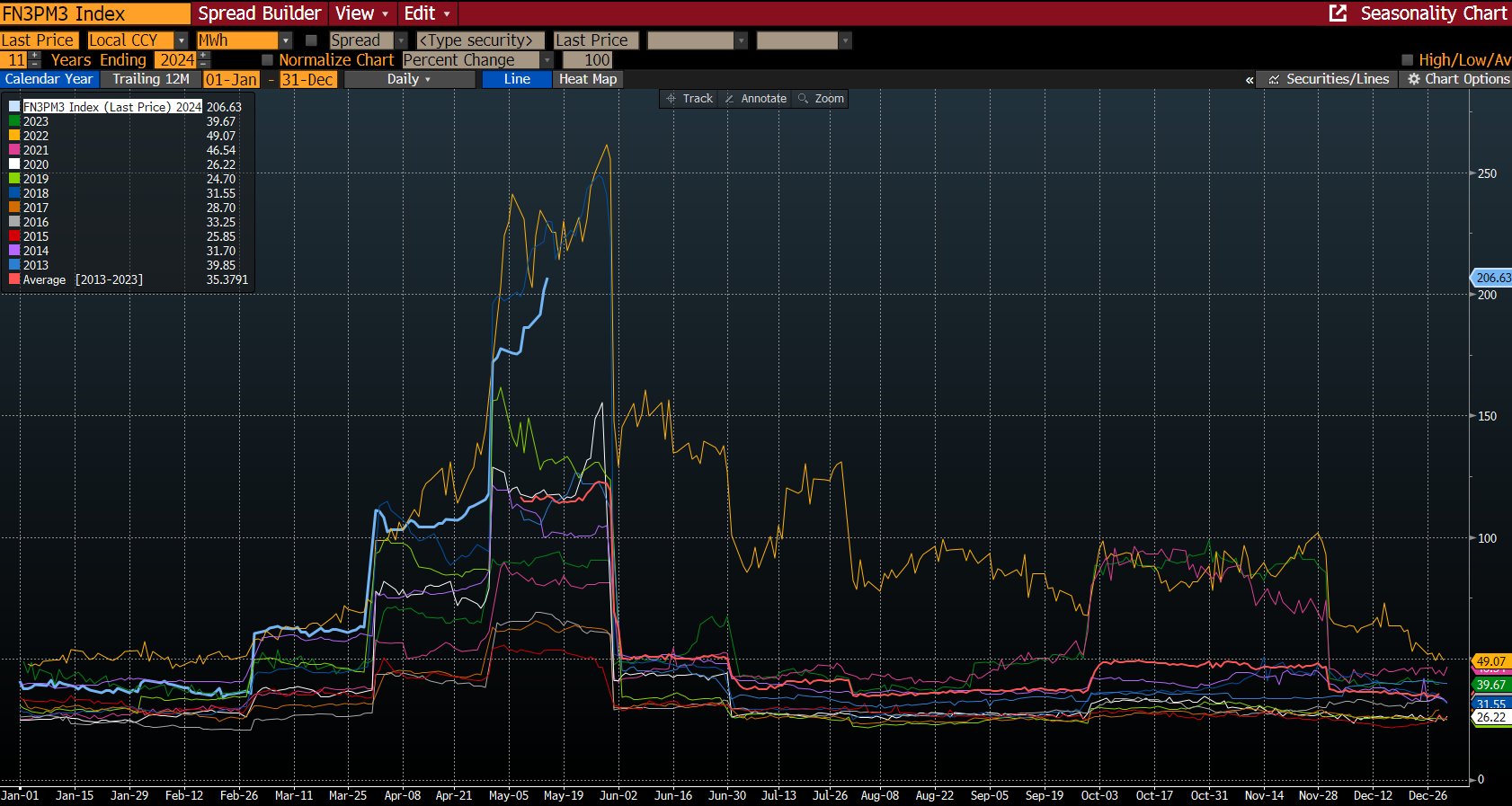
Task: Click the FN3PM3 Index security field
Action: click(x=95, y=13)
